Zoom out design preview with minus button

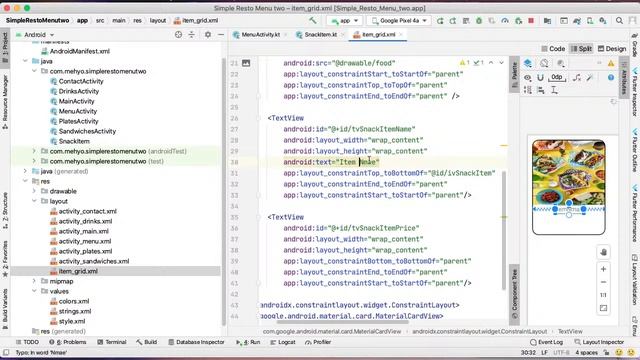point(603,282)
